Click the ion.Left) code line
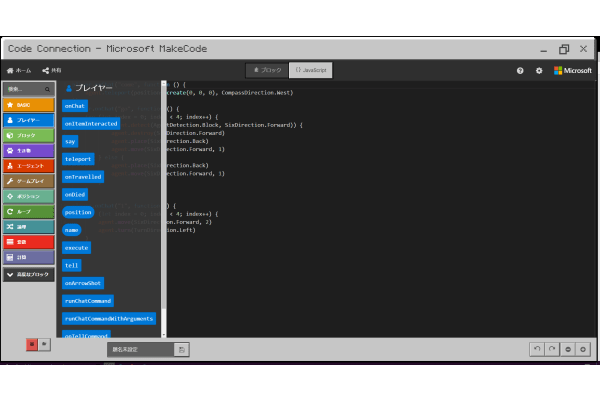The width and height of the screenshot is (600, 400). [x=181, y=230]
